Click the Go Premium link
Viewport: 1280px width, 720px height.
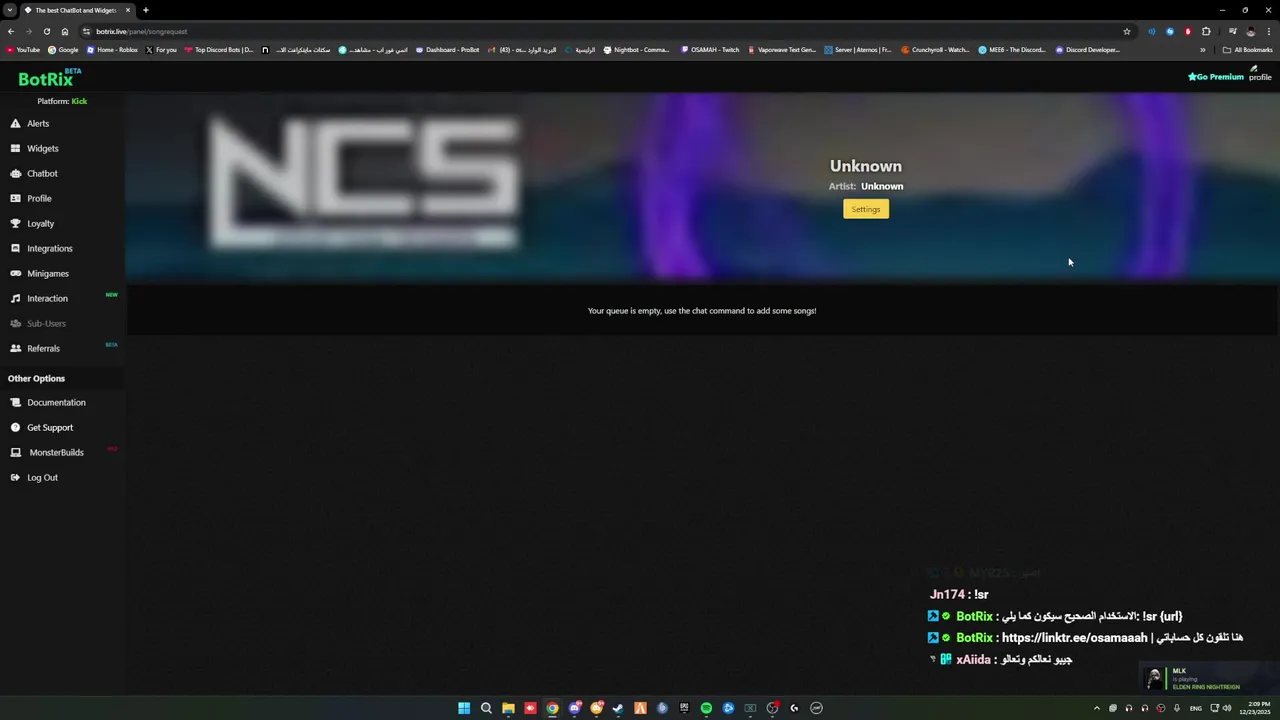tap(1216, 77)
